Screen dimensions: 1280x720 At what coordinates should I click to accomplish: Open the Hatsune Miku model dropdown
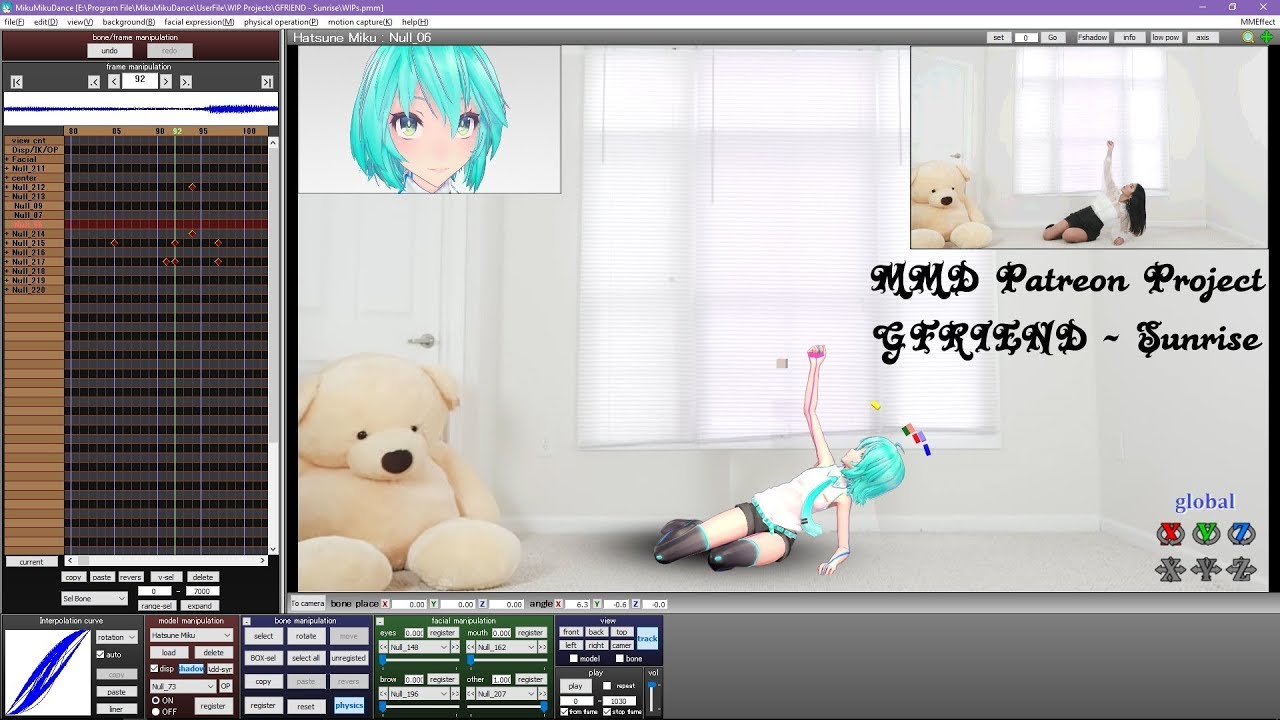pyautogui.click(x=191, y=635)
